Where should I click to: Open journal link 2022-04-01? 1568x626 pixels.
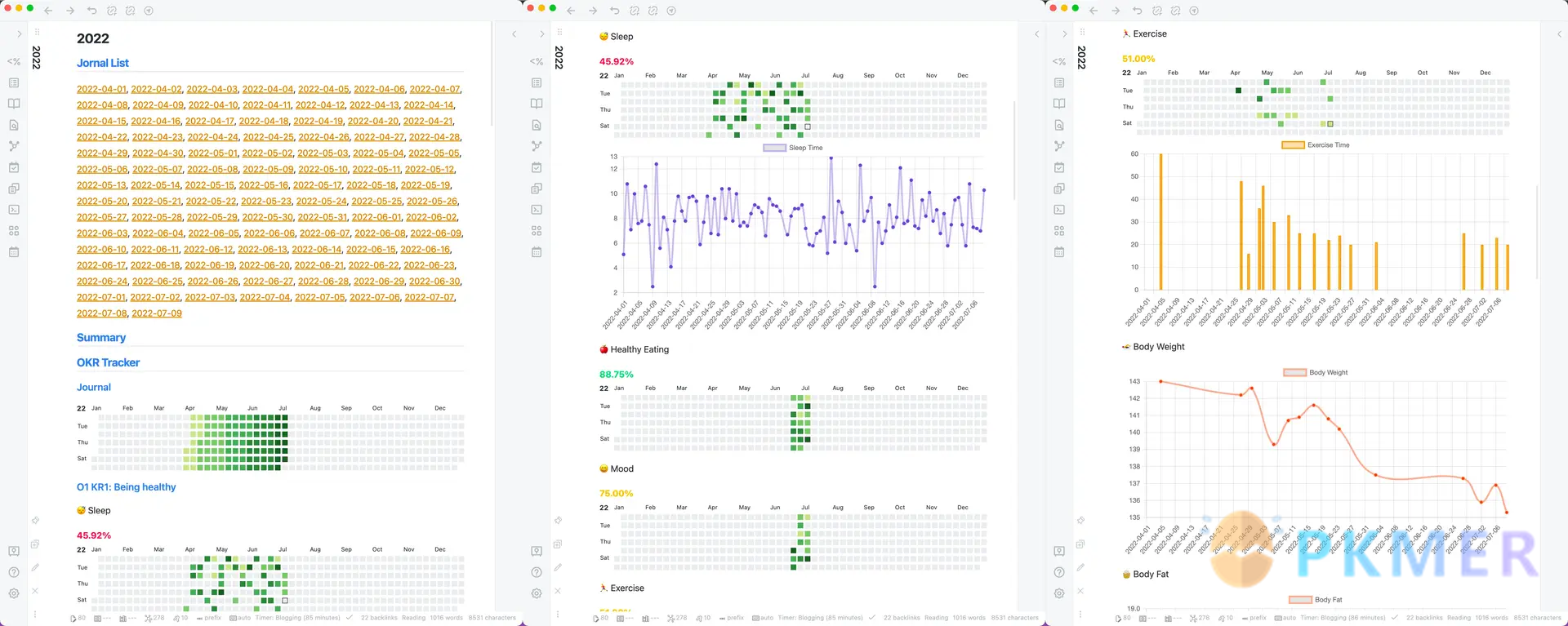(x=101, y=89)
